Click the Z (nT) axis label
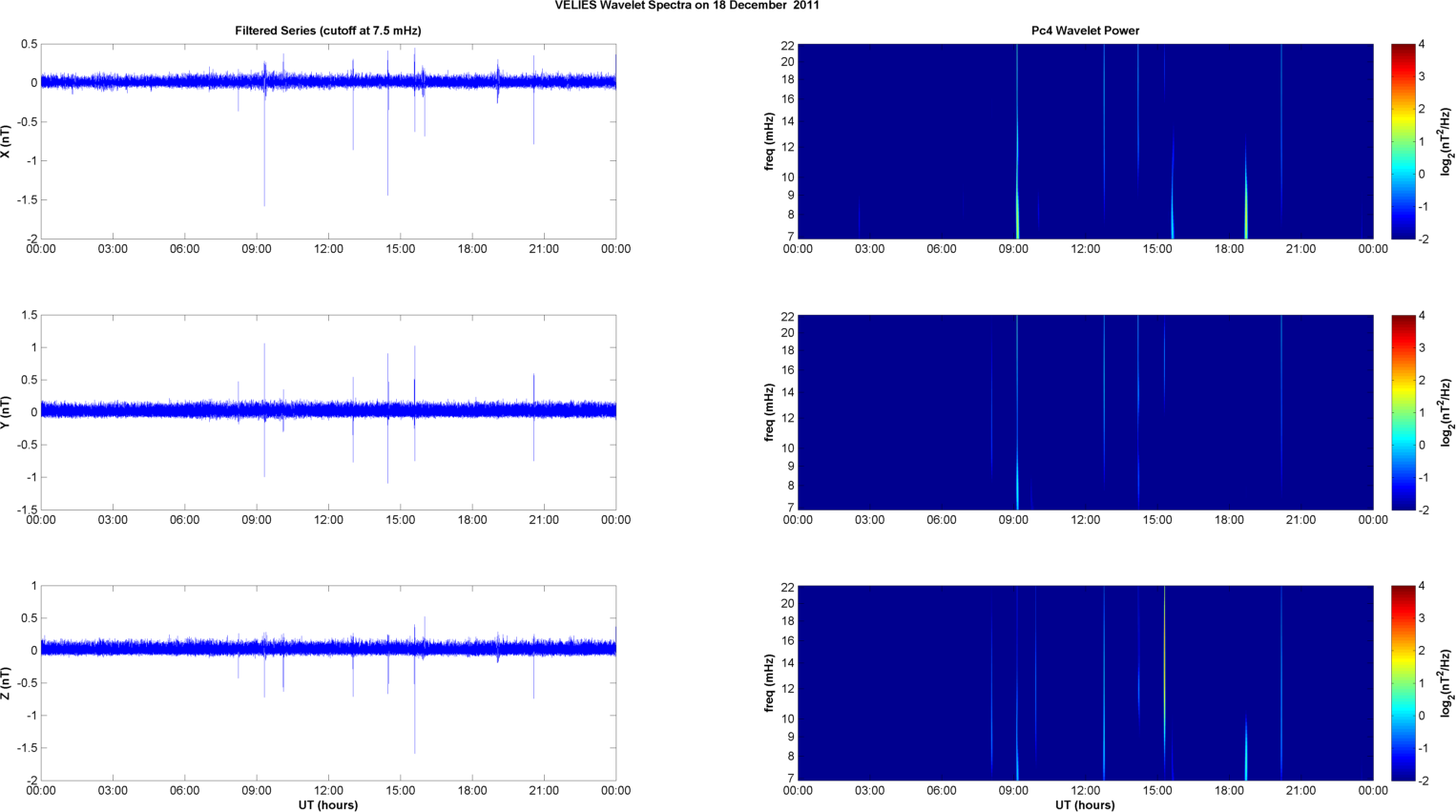Viewport: 1456px width, 812px height. pos(7,683)
